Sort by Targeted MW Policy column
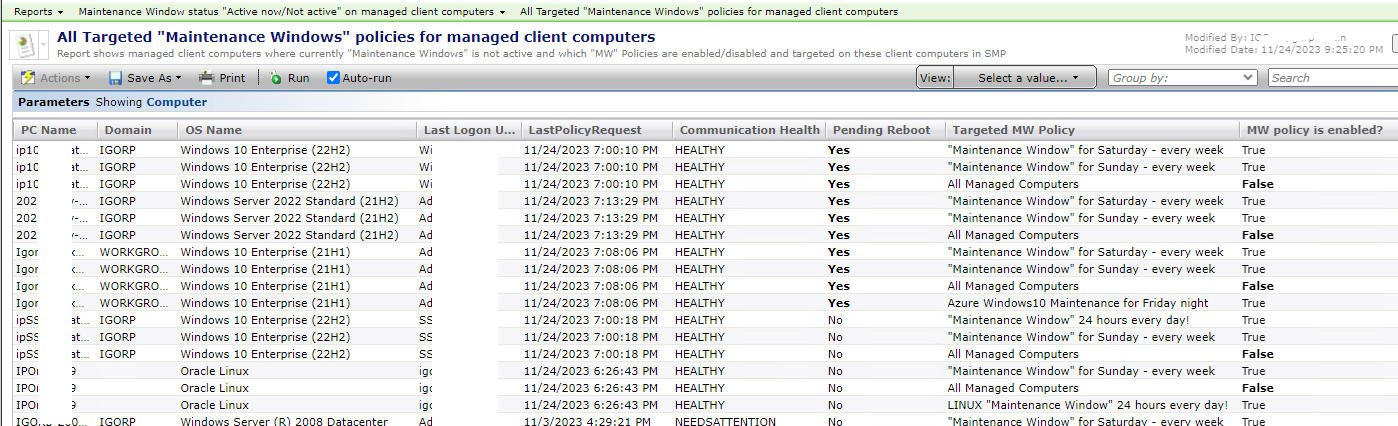This screenshot has height=426, width=1398. (x=1013, y=130)
